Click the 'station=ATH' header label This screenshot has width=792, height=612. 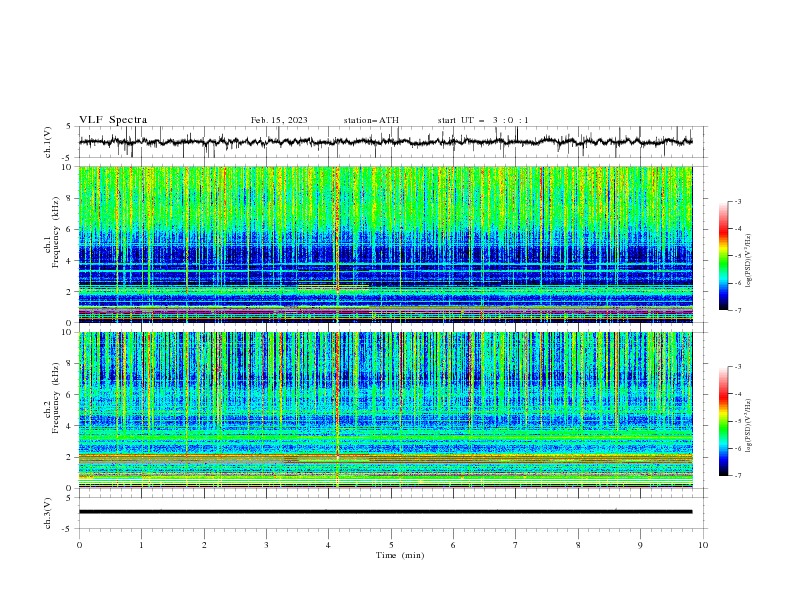point(371,120)
